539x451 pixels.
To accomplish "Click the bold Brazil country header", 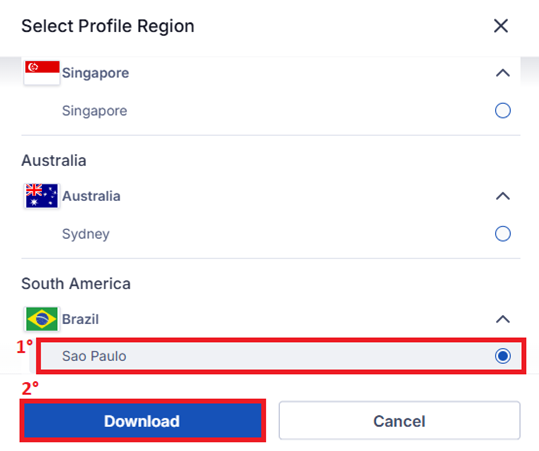I will tap(80, 319).
